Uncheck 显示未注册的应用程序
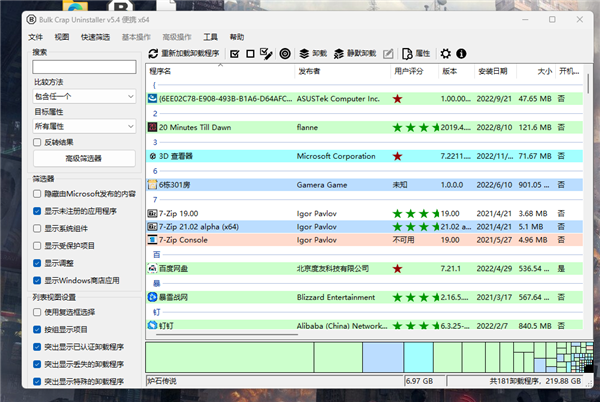Image resolution: width=600 pixels, height=402 pixels. tap(37, 211)
